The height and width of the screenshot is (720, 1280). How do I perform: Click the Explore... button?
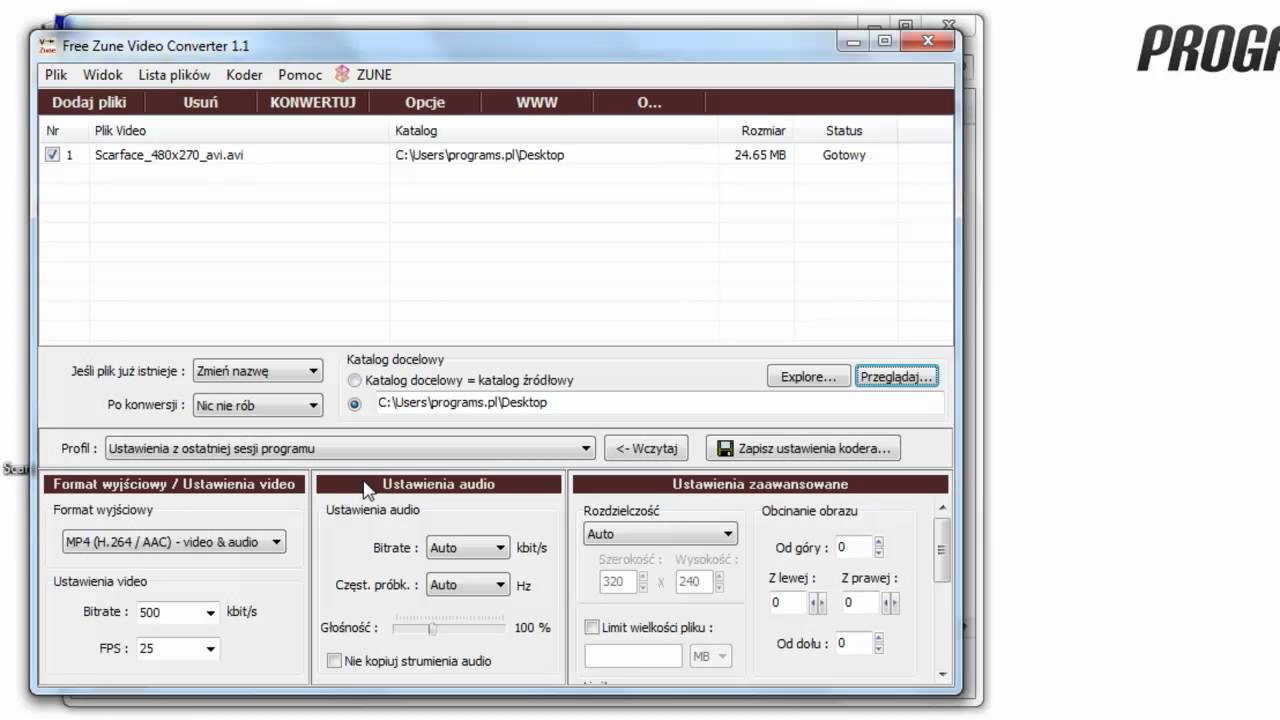coord(809,377)
